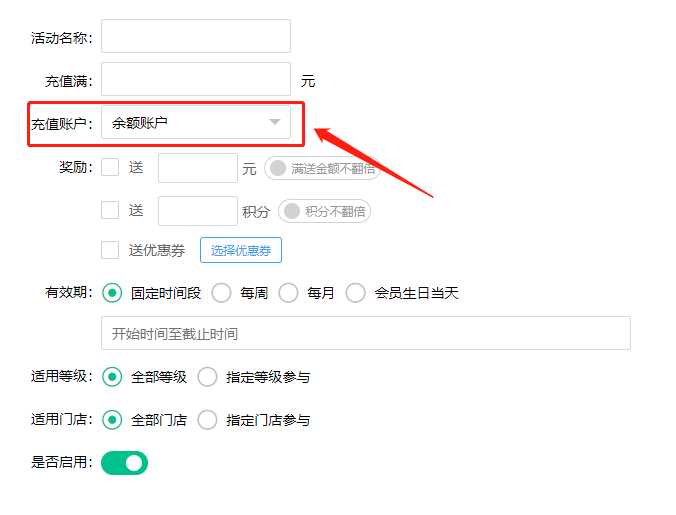Open the 充值账户 dropdown

click(190, 123)
